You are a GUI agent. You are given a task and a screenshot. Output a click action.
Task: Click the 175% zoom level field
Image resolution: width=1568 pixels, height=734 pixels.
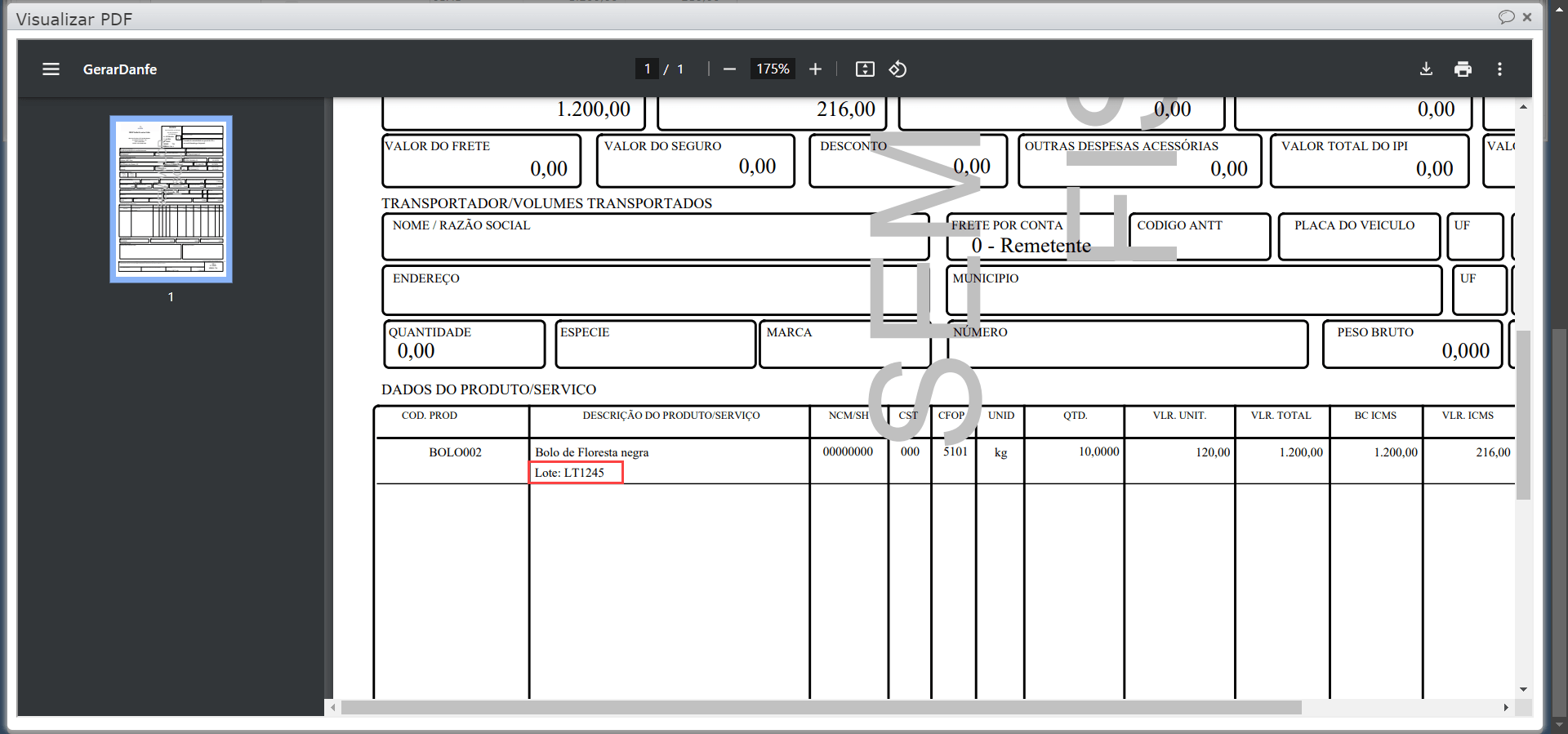[x=772, y=69]
